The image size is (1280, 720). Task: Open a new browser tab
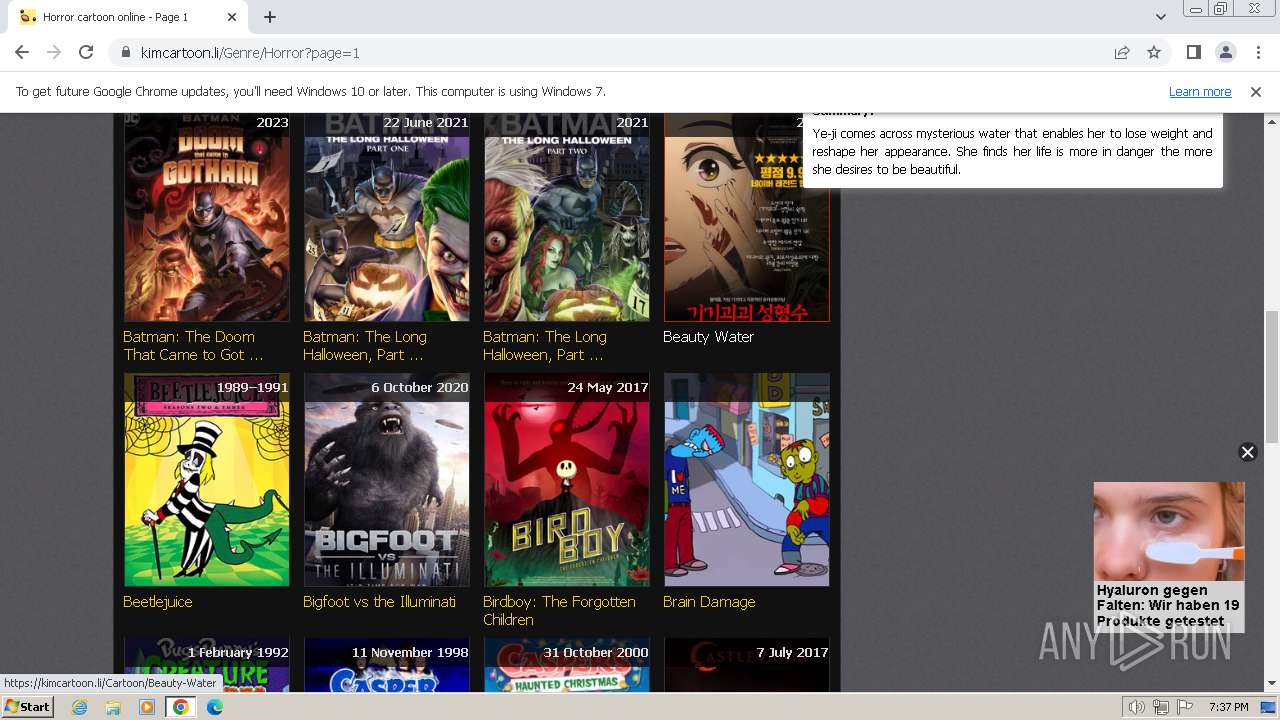tap(270, 17)
